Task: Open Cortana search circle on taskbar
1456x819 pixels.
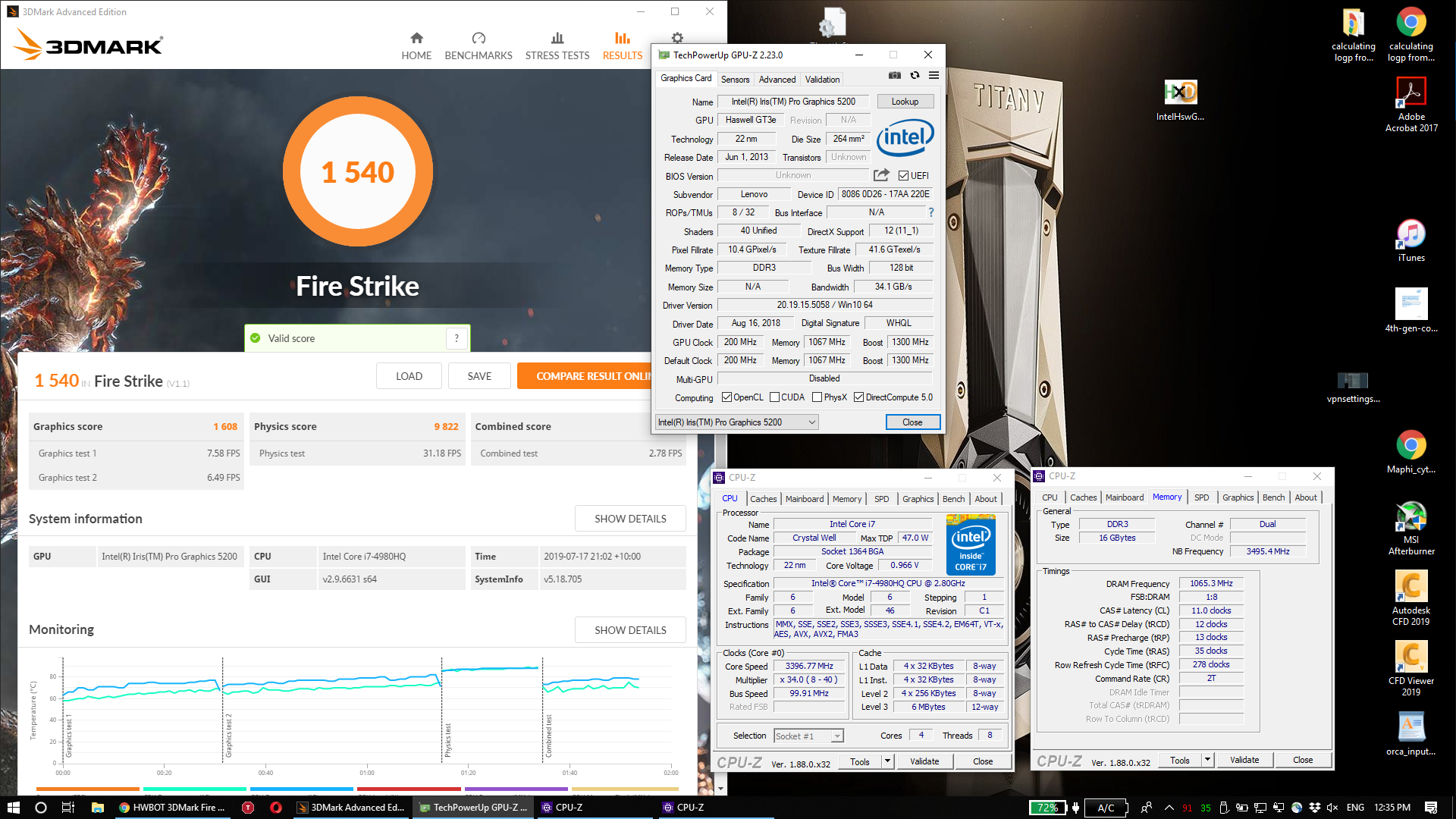Action: click(x=41, y=808)
